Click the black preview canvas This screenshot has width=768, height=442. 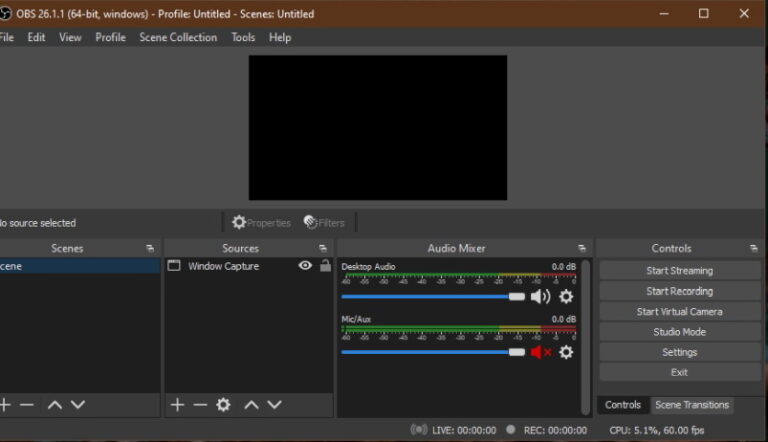378,127
